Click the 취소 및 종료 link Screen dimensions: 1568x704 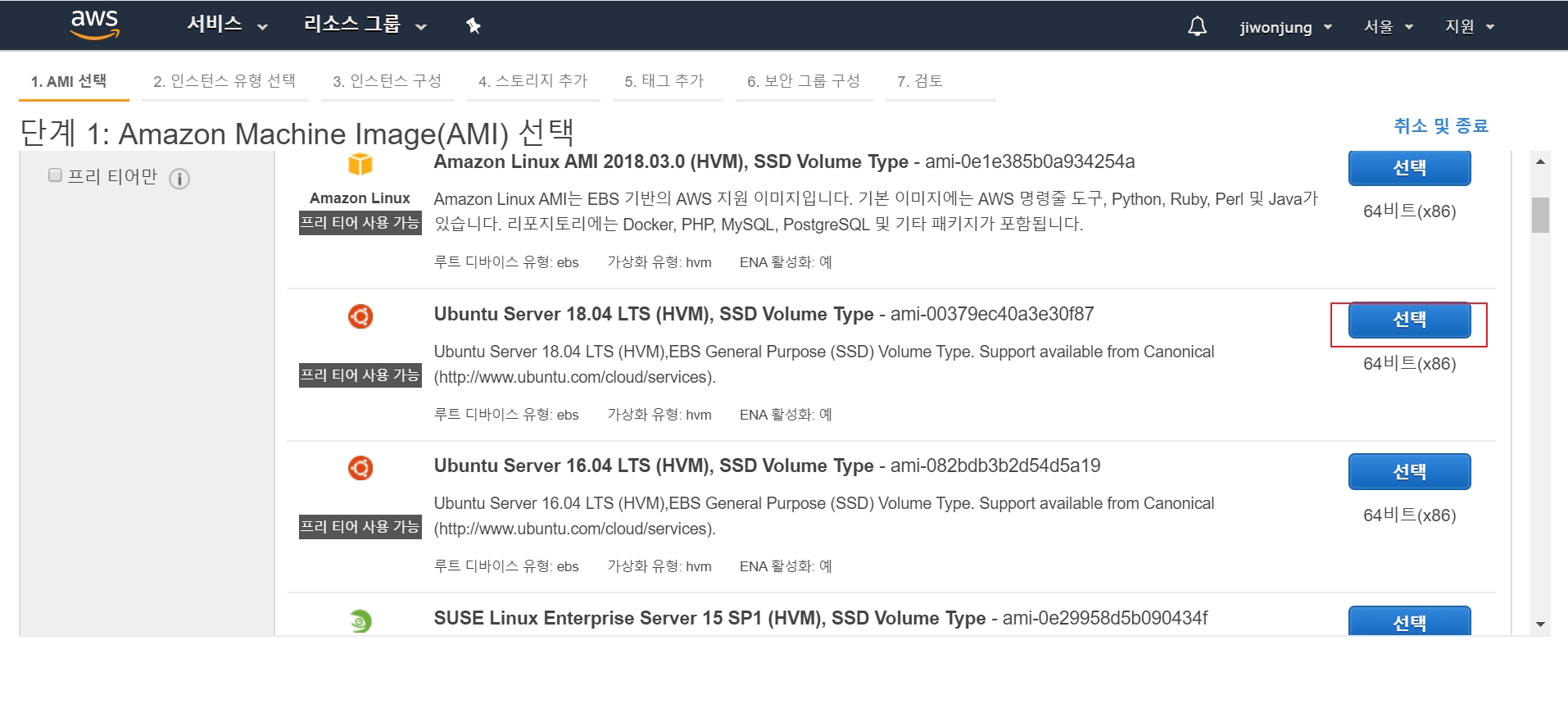[1441, 125]
